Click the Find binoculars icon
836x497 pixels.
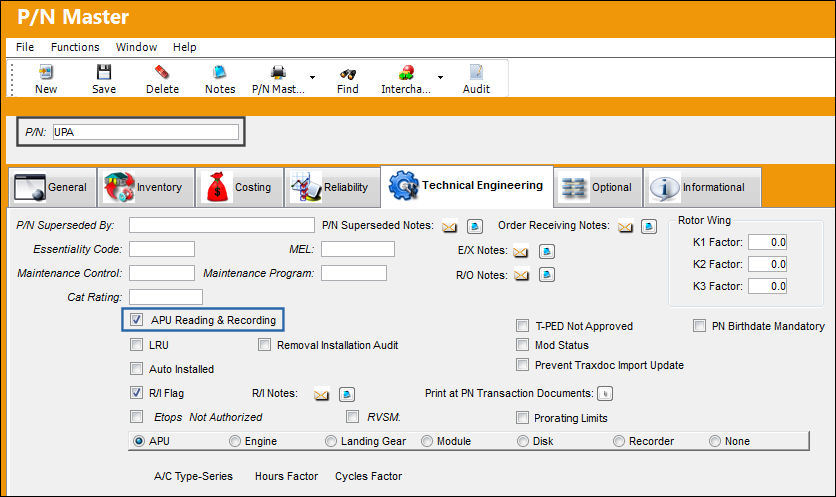pyautogui.click(x=348, y=74)
